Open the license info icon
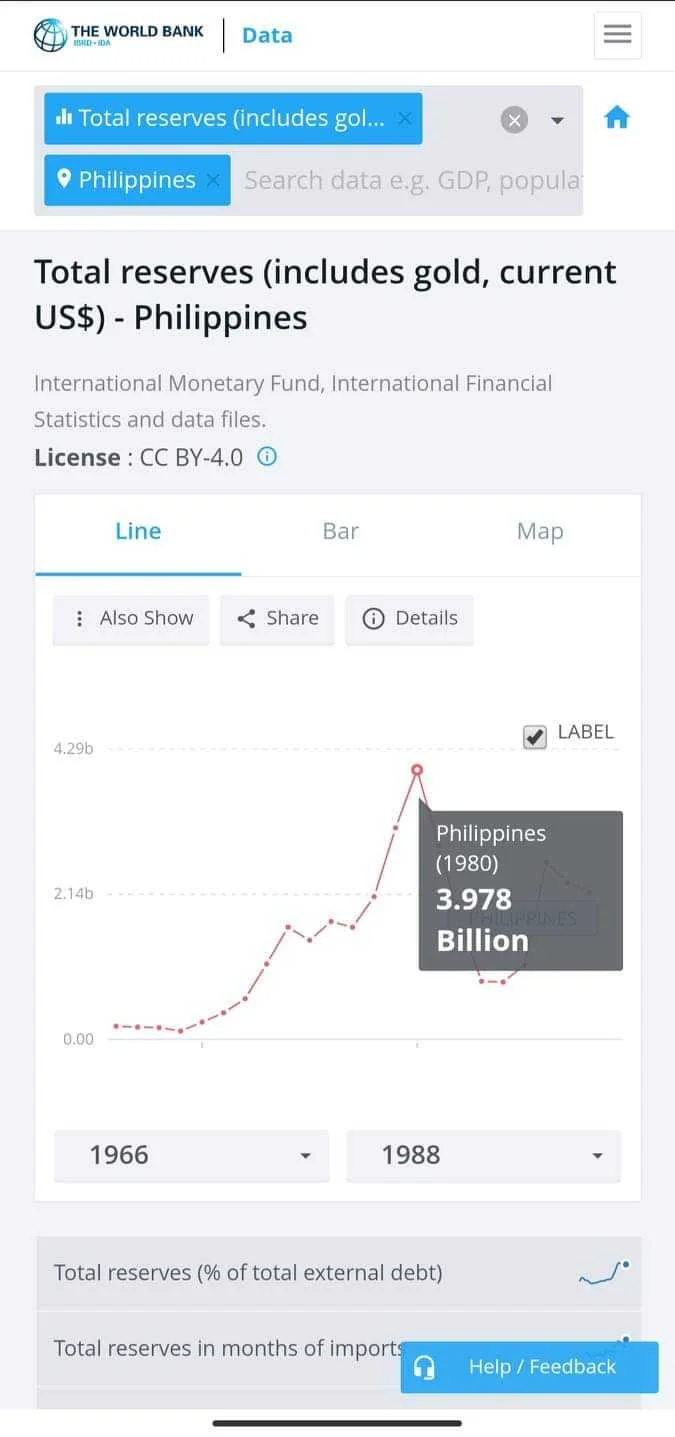The image size is (675, 1437). pos(267,457)
